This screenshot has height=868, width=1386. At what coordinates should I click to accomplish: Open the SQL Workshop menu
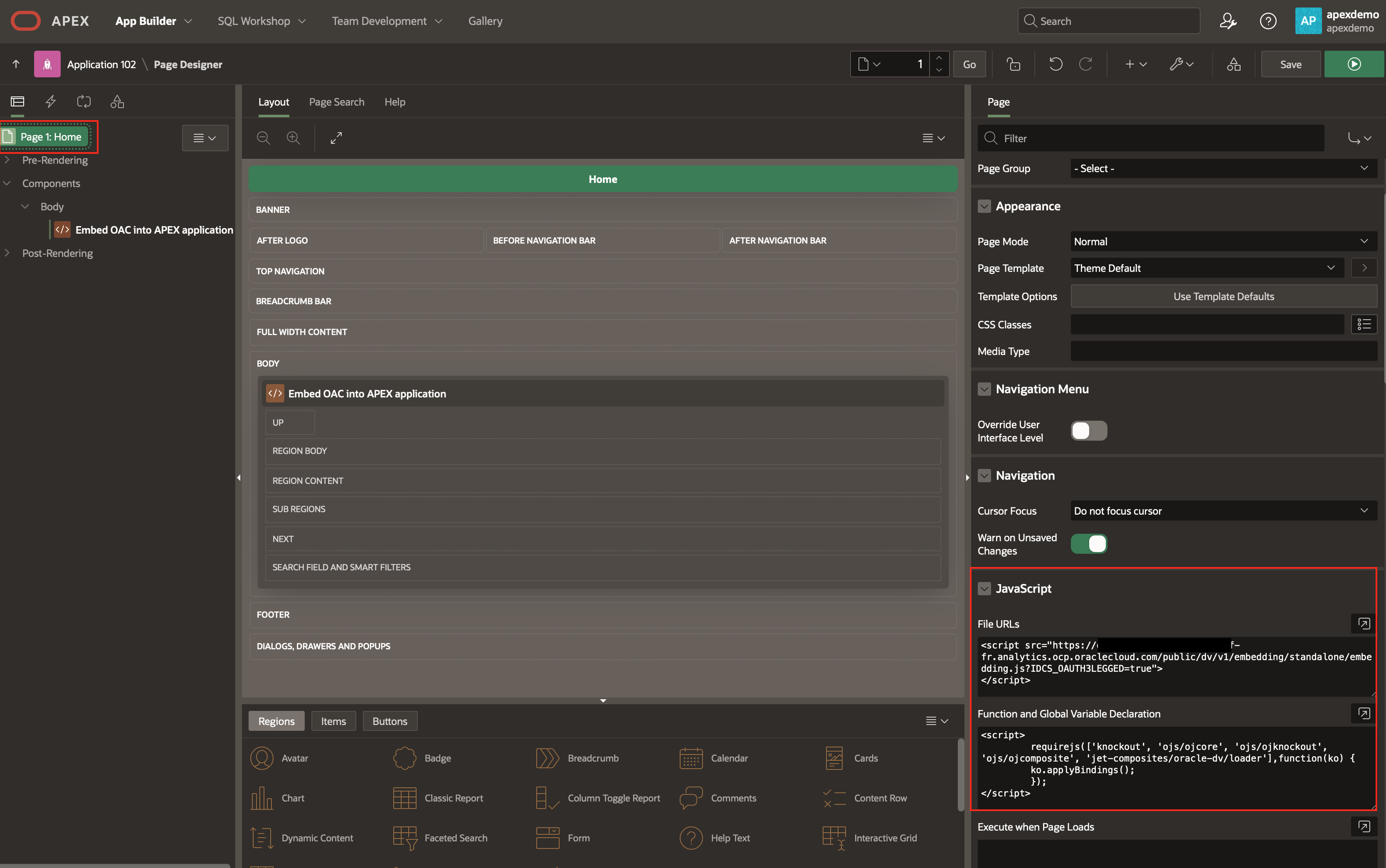(x=261, y=21)
